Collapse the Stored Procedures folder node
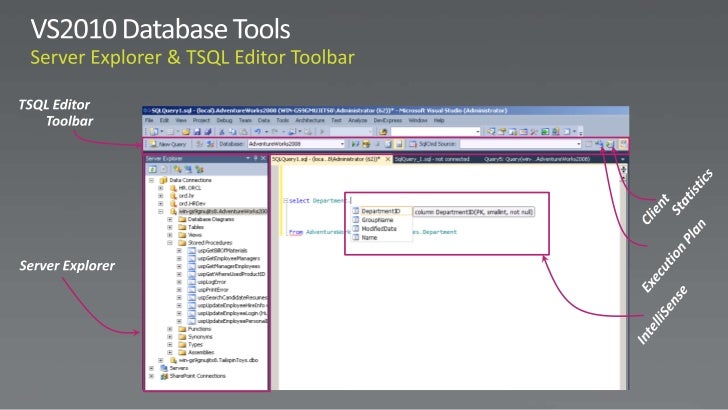The height and width of the screenshot is (410, 728). (x=170, y=243)
